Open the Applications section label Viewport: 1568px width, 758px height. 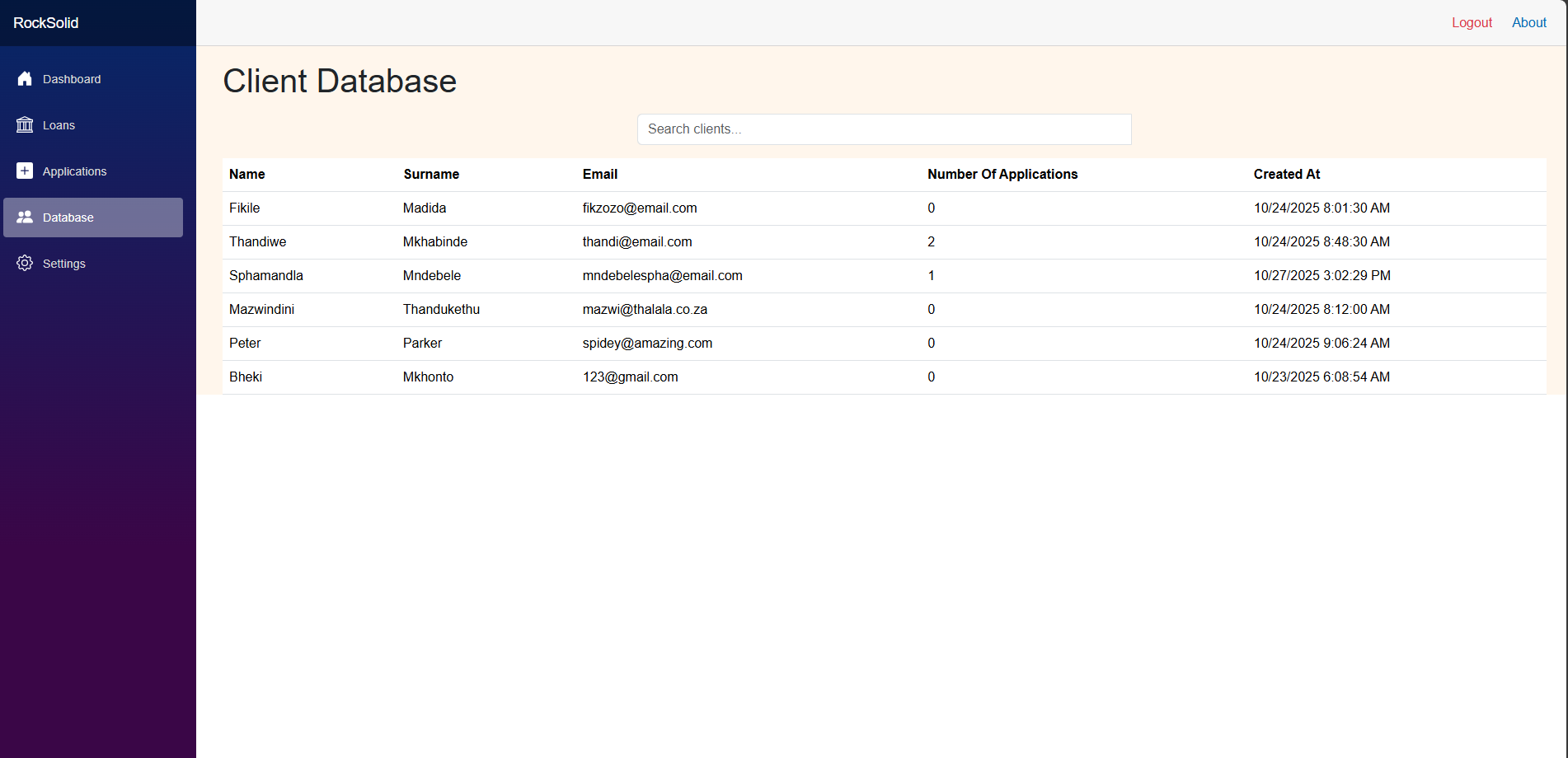click(x=74, y=171)
